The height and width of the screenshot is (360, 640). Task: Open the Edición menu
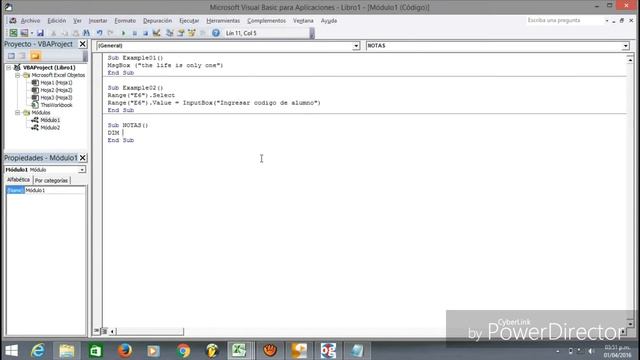pyautogui.click(x=56, y=20)
